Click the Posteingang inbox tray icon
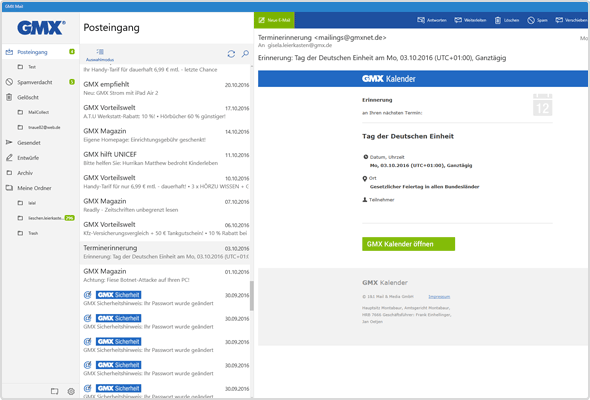 click(x=9, y=52)
